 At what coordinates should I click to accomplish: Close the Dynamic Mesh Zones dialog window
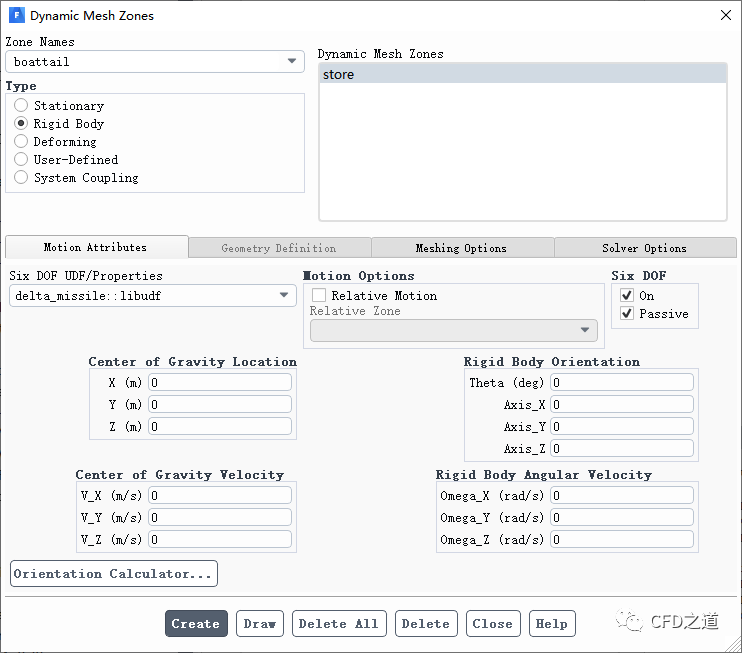click(724, 15)
